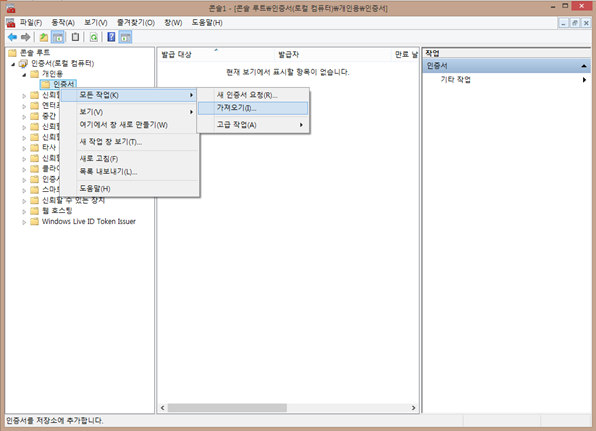596x431 pixels.
Task: Click the Refresh toolbar icon
Action: [x=94, y=37]
